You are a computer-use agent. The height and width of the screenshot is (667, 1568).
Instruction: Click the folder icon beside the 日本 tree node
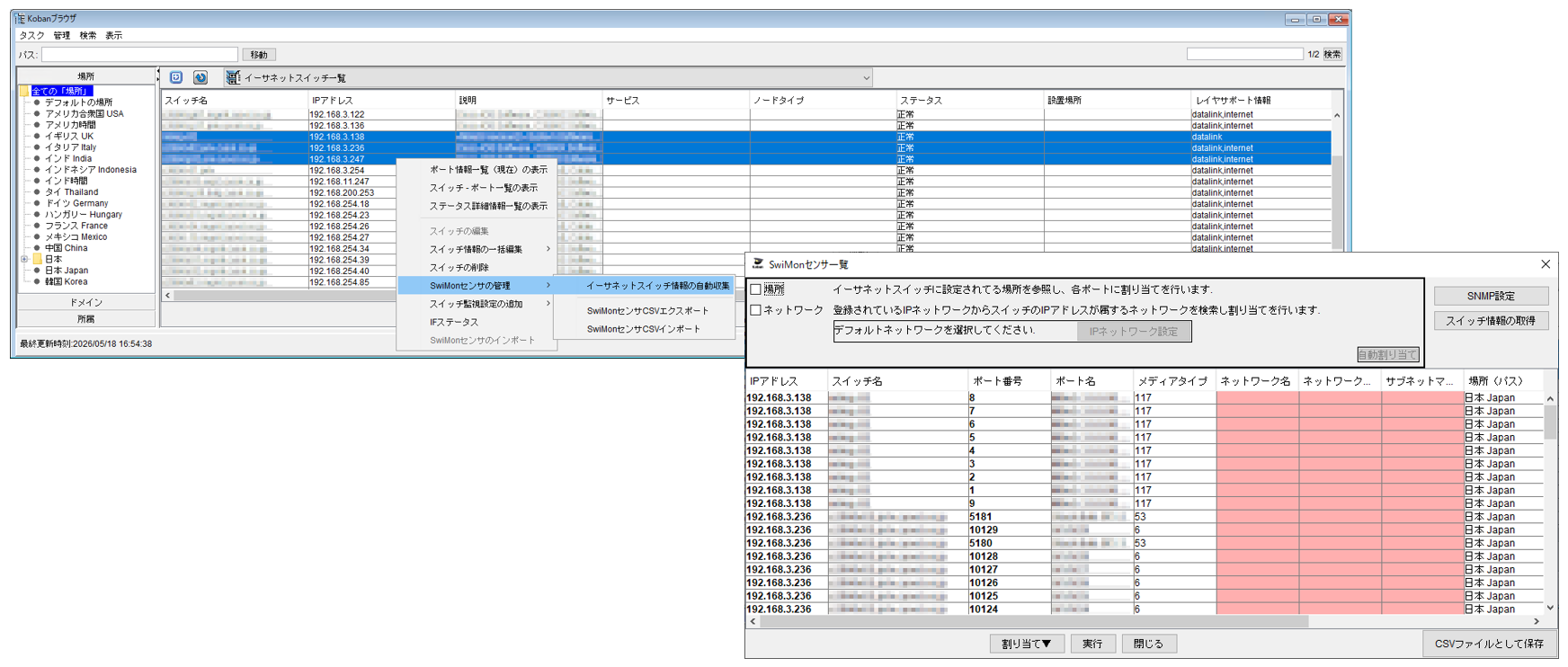coord(38,259)
